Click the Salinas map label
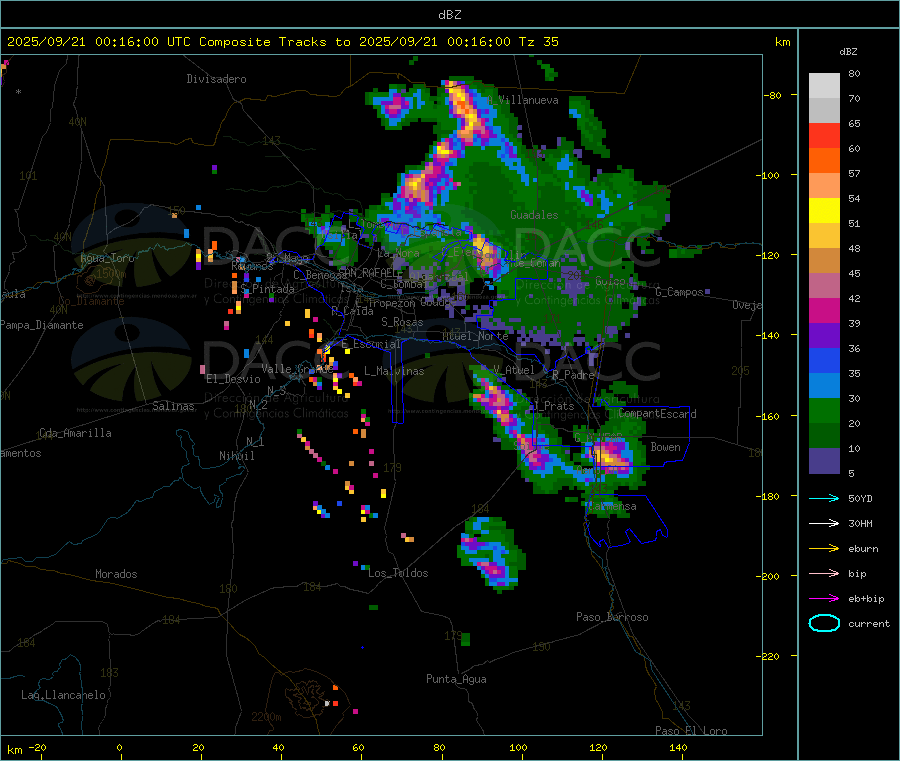 point(173,406)
